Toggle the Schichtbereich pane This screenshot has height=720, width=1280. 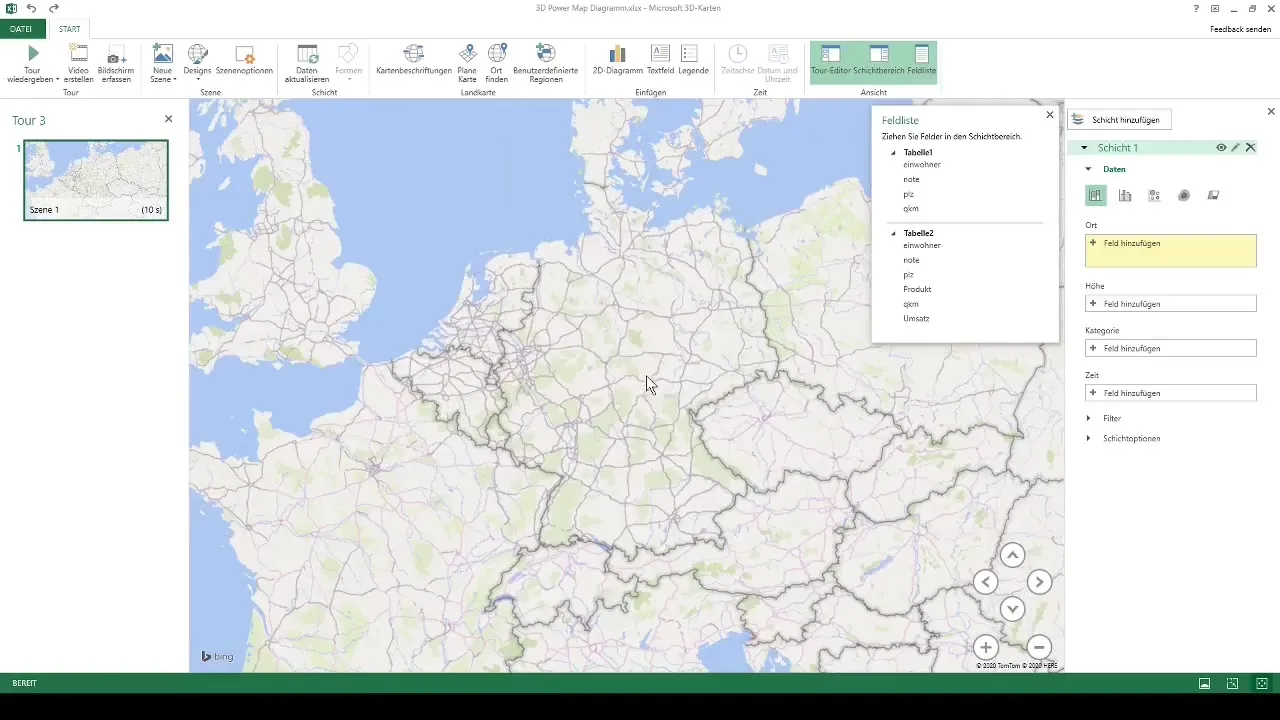879,62
